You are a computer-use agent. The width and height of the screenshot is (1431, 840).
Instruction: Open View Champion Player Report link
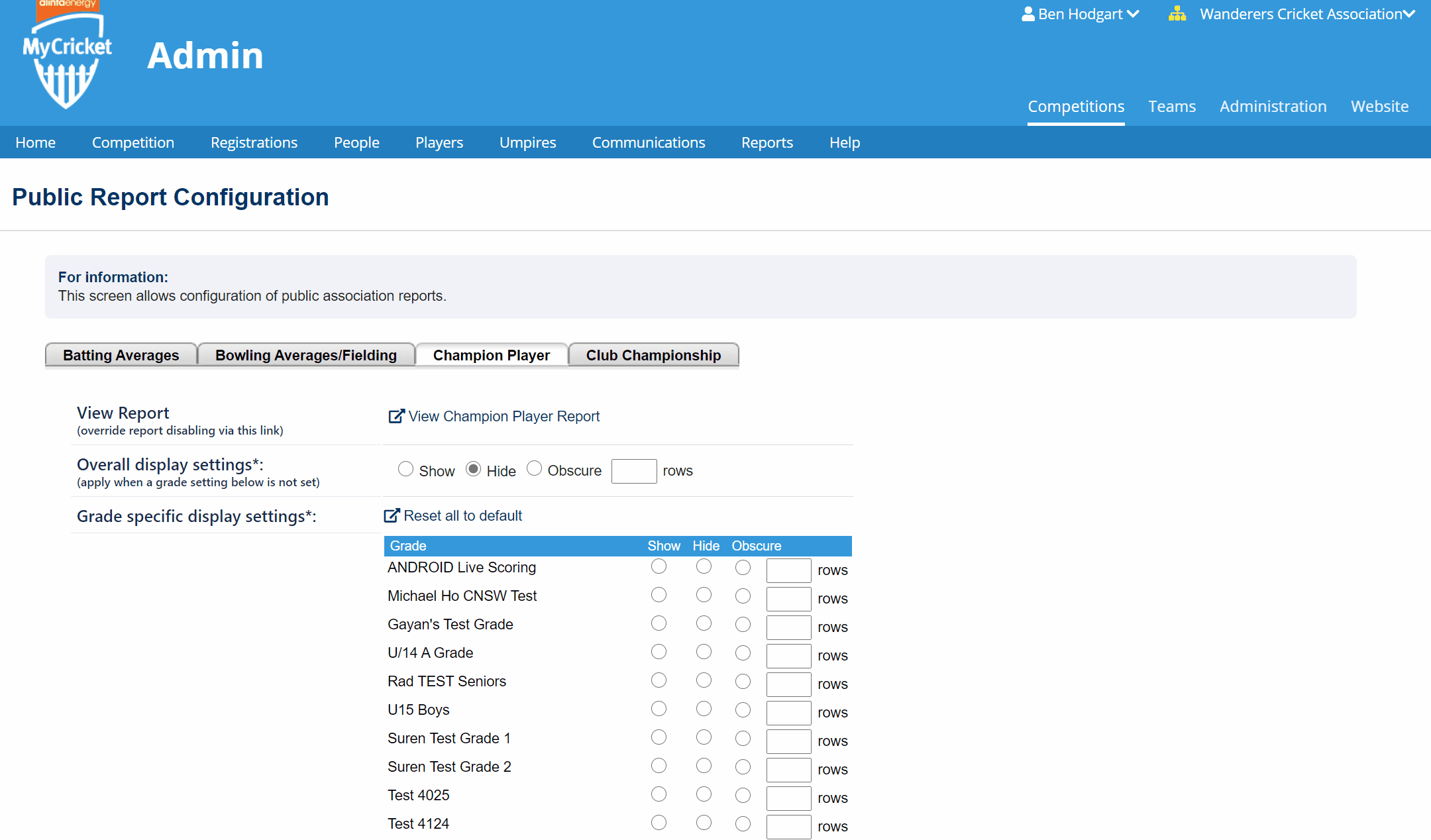click(x=504, y=417)
